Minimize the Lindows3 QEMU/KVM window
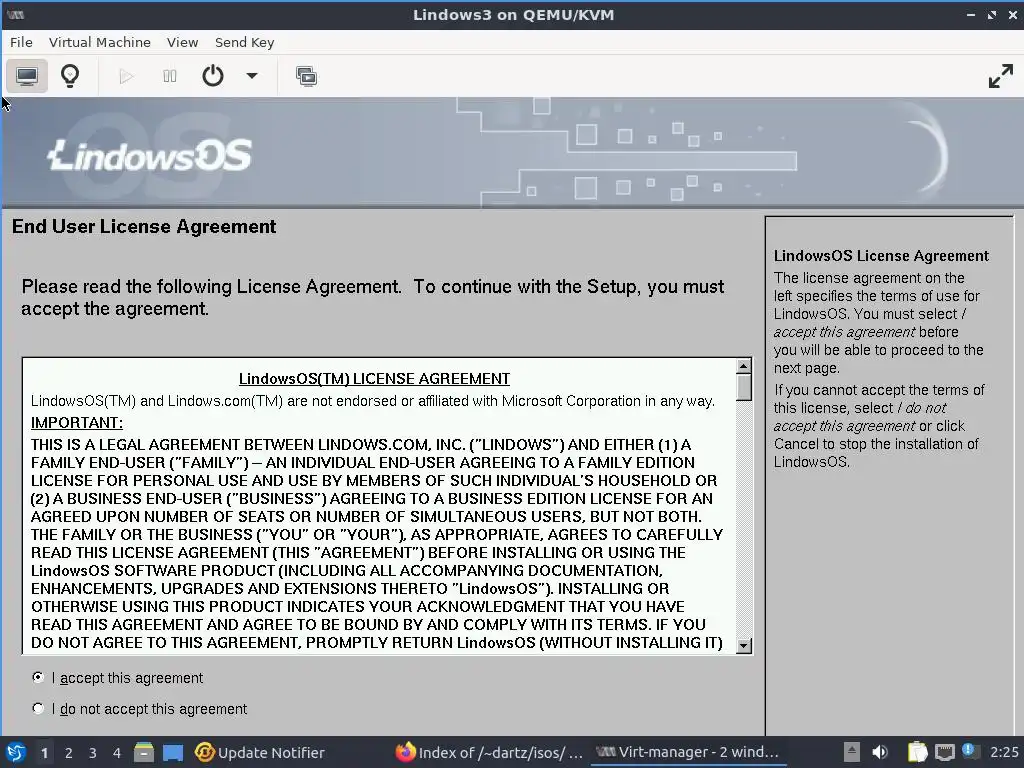This screenshot has height=768, width=1024. 971,14
